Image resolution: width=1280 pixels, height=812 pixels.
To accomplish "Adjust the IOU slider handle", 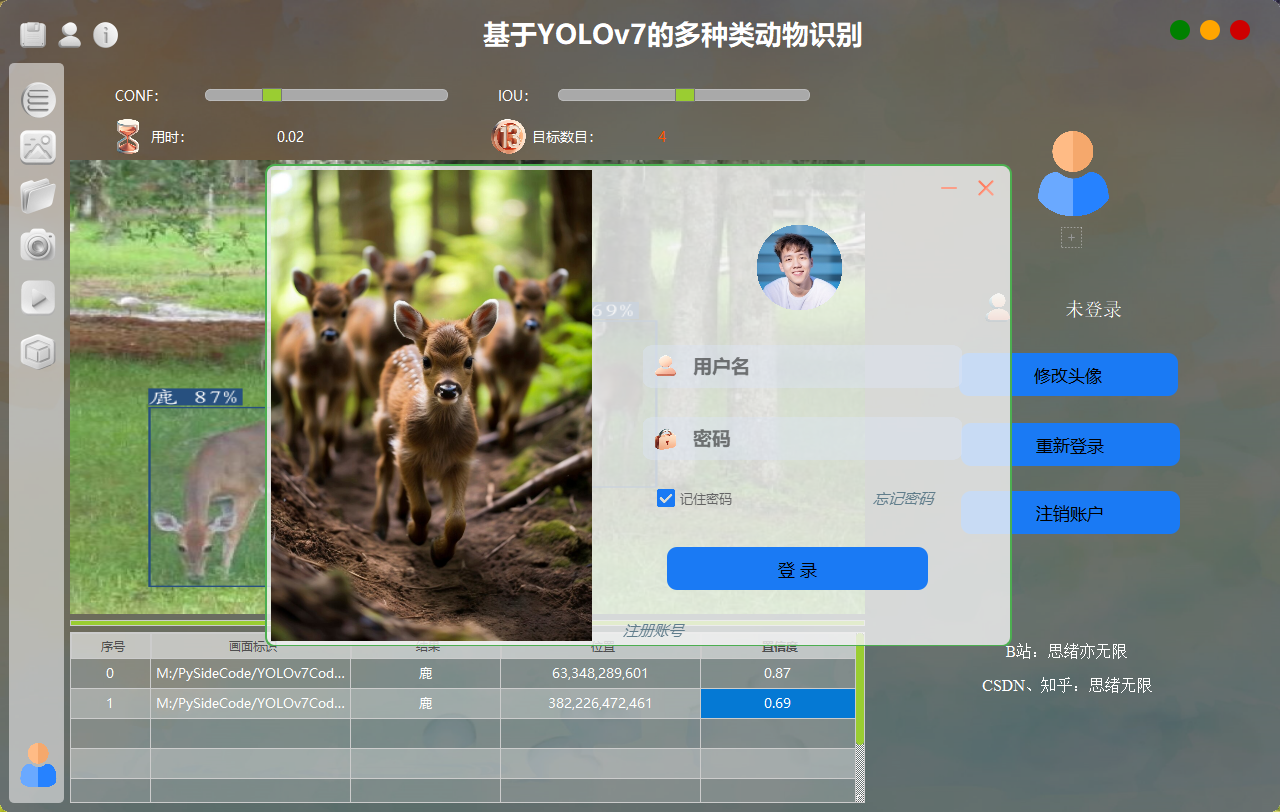I will click(x=684, y=95).
